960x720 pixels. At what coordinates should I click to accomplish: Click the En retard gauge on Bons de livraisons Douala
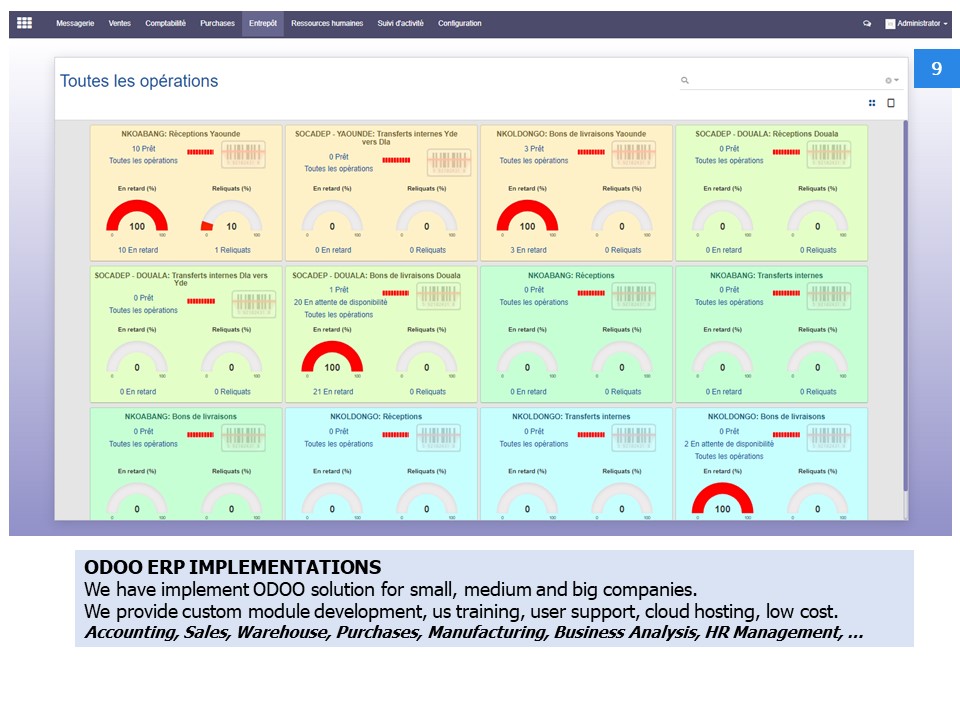pos(332,358)
